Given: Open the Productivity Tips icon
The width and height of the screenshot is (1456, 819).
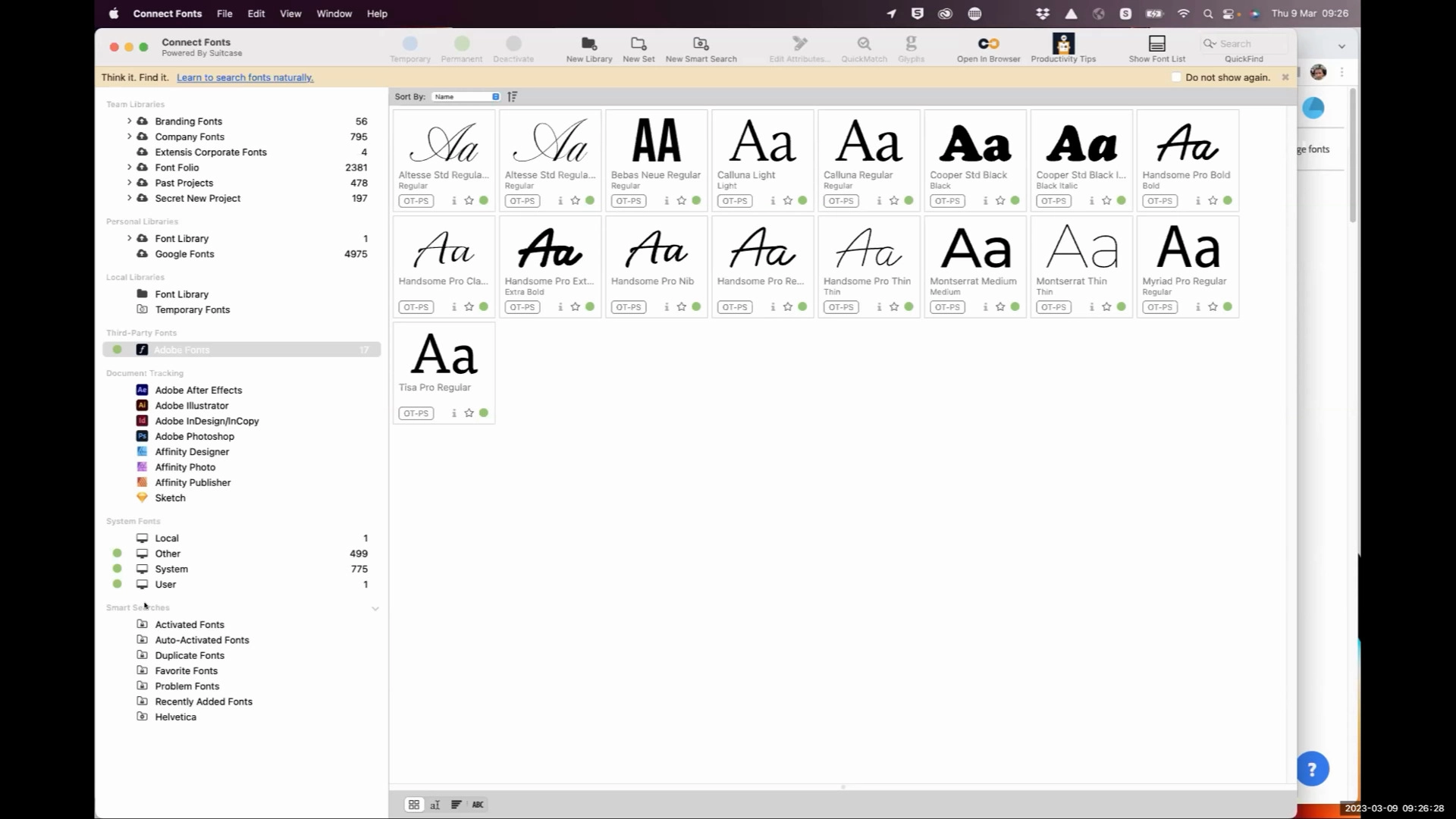Looking at the screenshot, I should (x=1063, y=43).
